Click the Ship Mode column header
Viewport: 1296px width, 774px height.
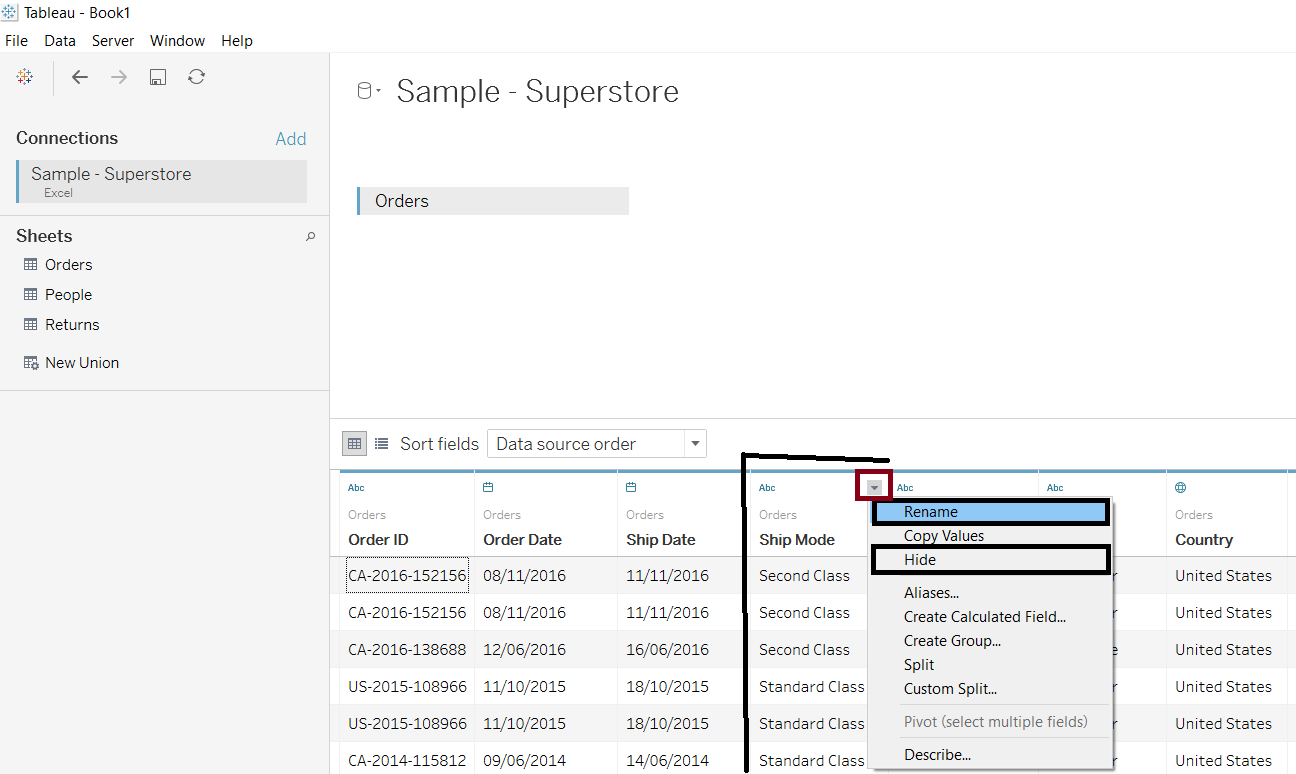tap(797, 540)
